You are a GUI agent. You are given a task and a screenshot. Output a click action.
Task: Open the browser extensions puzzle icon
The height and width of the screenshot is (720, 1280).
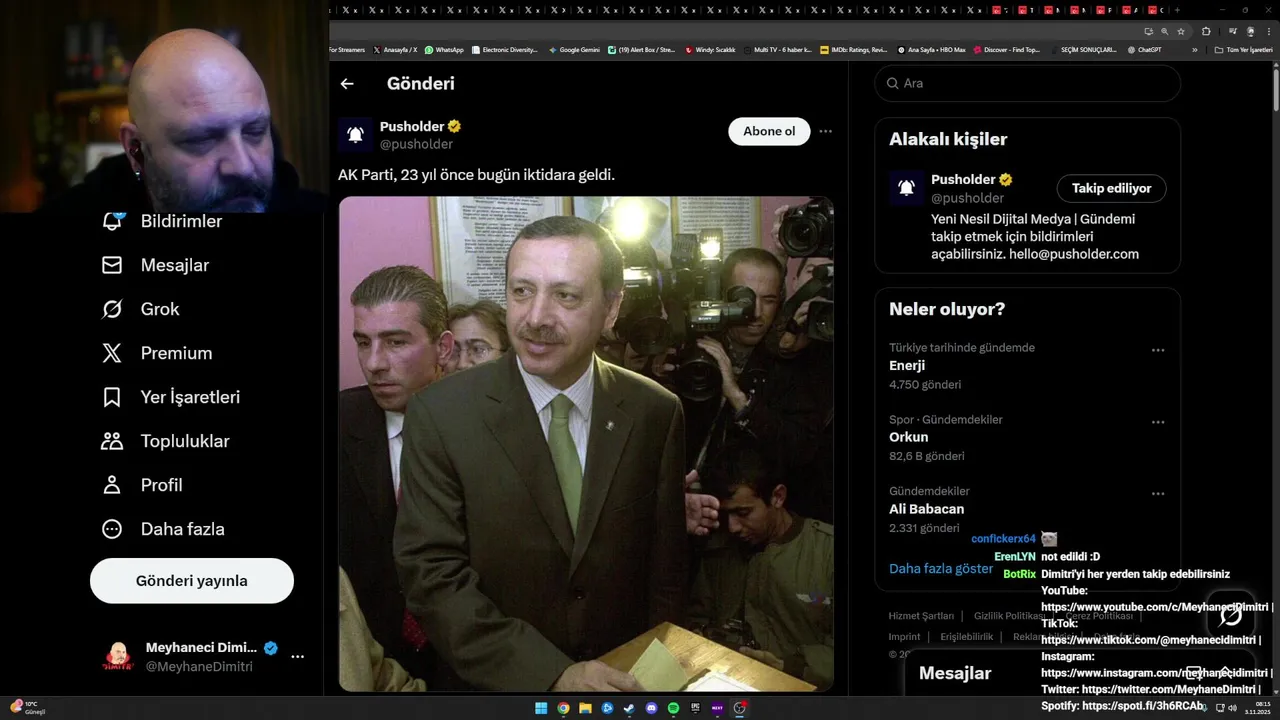pos(1206,31)
